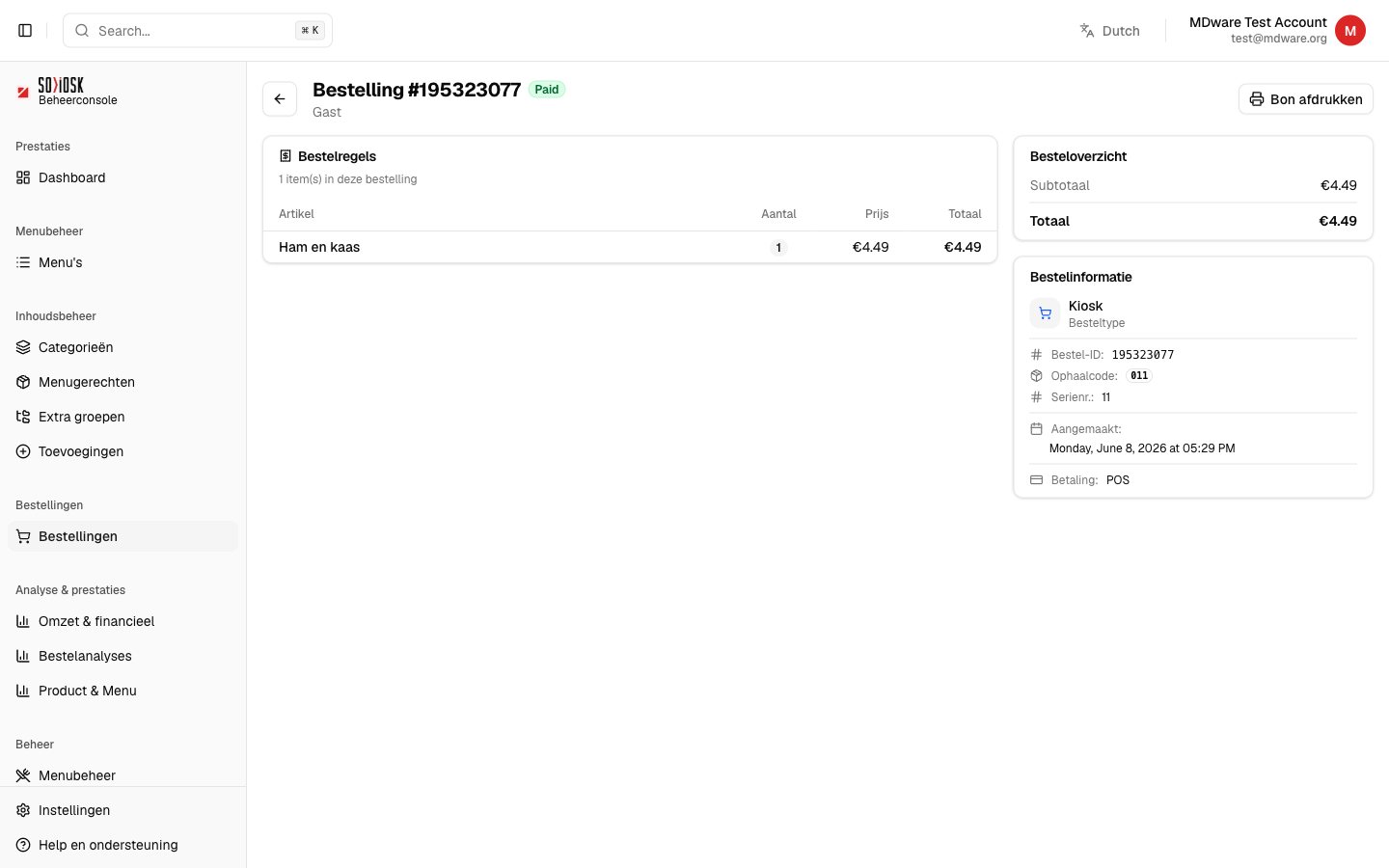1389x868 pixels.
Task: Click the Artikel column header
Action: click(x=296, y=214)
